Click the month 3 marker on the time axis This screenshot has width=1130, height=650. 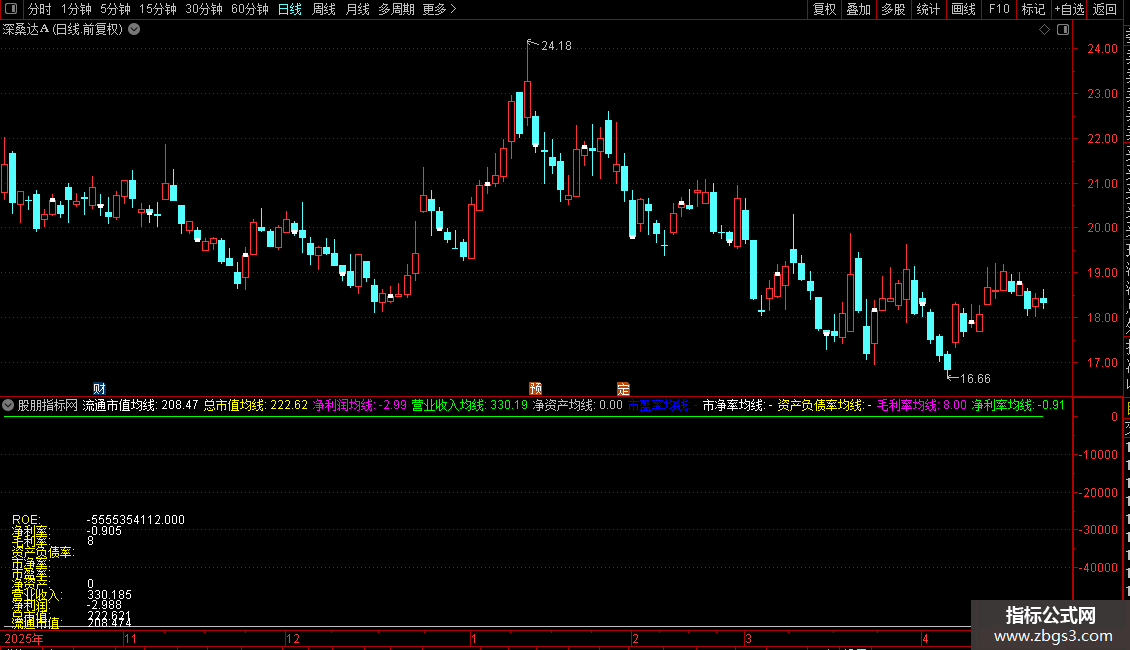click(748, 638)
